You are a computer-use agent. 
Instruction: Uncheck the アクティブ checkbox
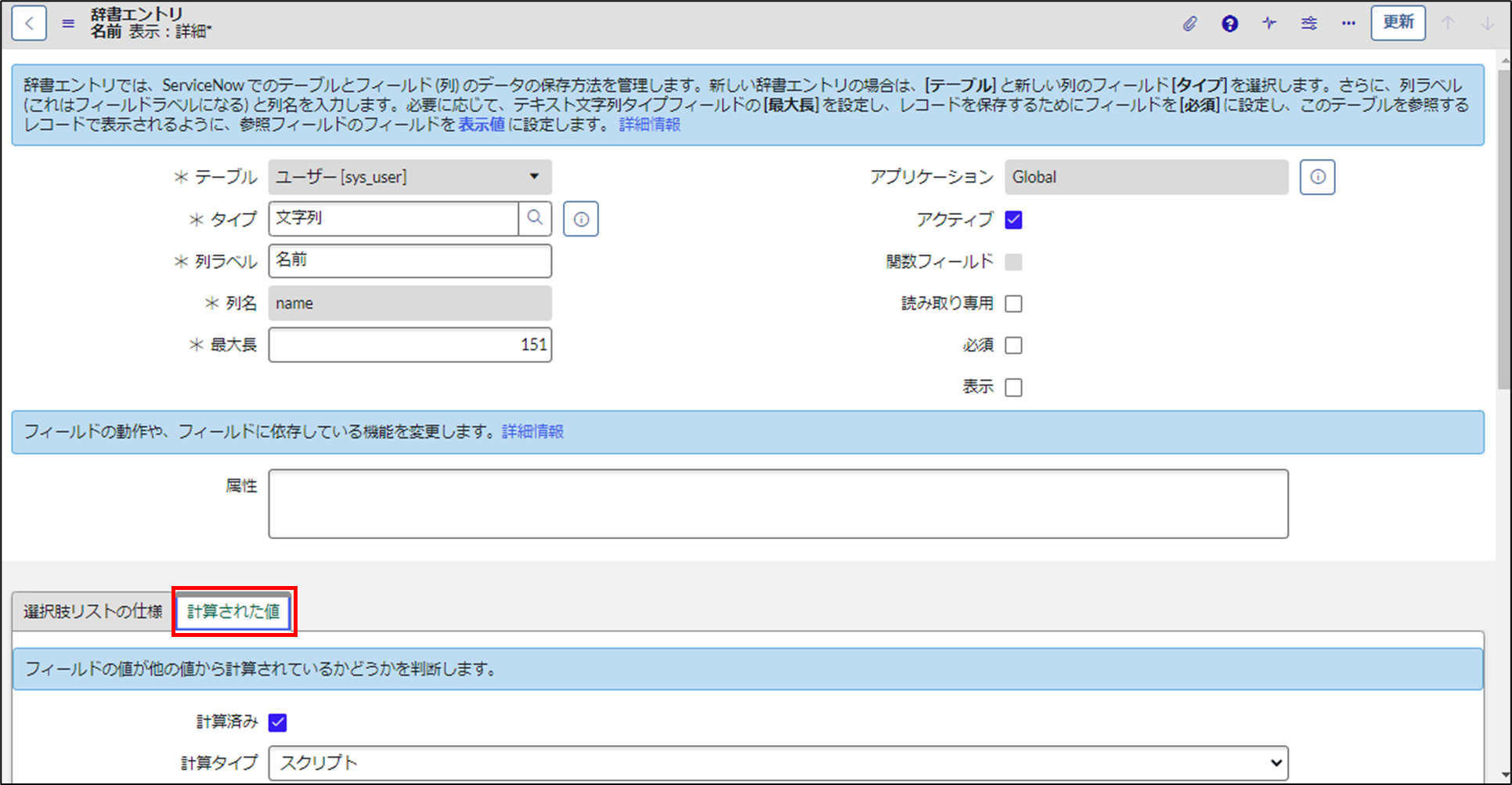pyautogui.click(x=1014, y=220)
